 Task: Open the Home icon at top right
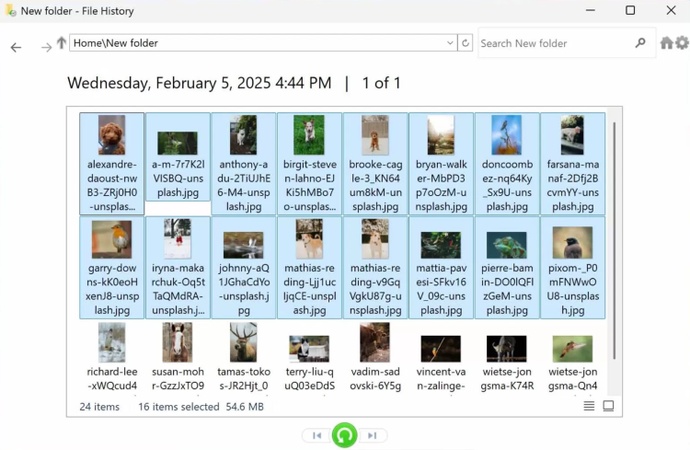[667, 43]
